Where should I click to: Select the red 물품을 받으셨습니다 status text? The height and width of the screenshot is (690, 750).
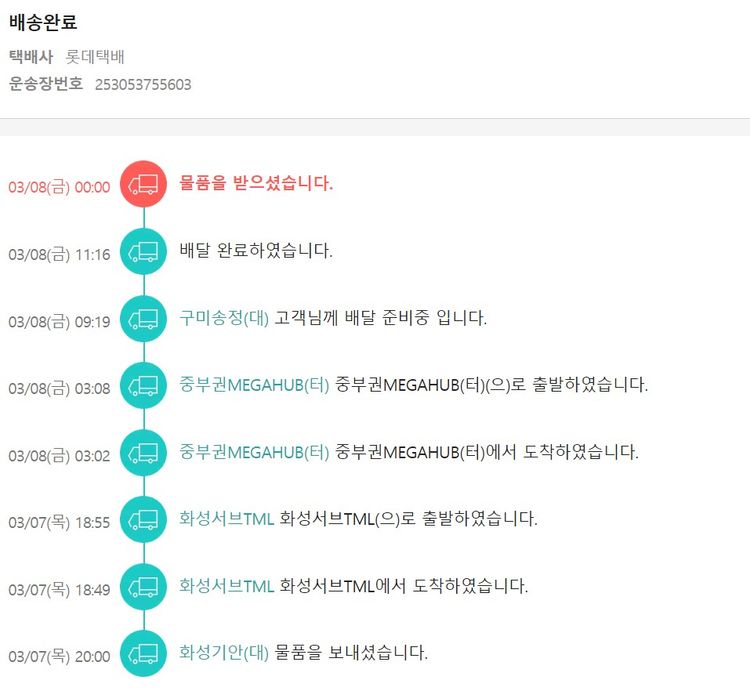[256, 184]
